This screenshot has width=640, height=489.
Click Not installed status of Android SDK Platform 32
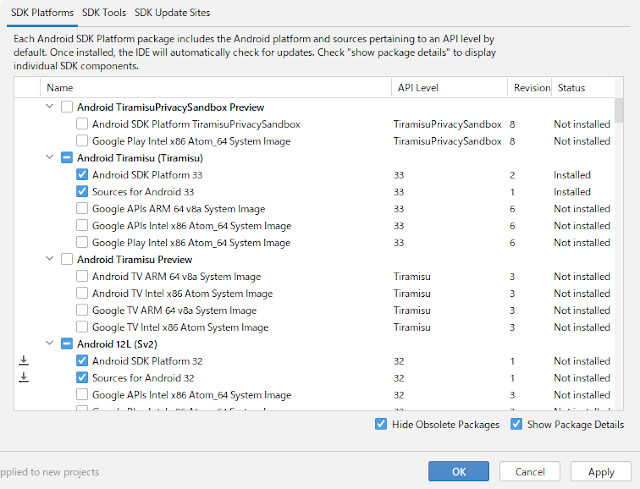coord(582,361)
